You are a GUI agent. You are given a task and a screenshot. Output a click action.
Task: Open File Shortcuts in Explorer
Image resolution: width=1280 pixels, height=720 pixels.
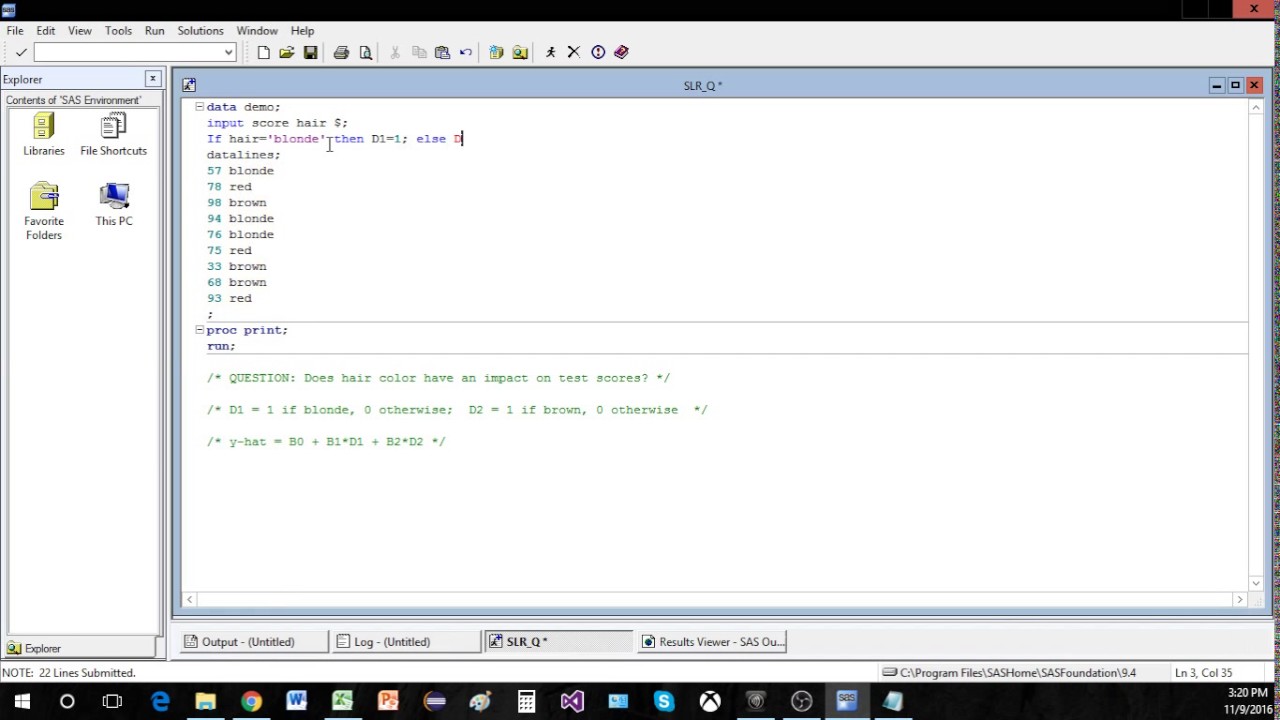coord(113,135)
